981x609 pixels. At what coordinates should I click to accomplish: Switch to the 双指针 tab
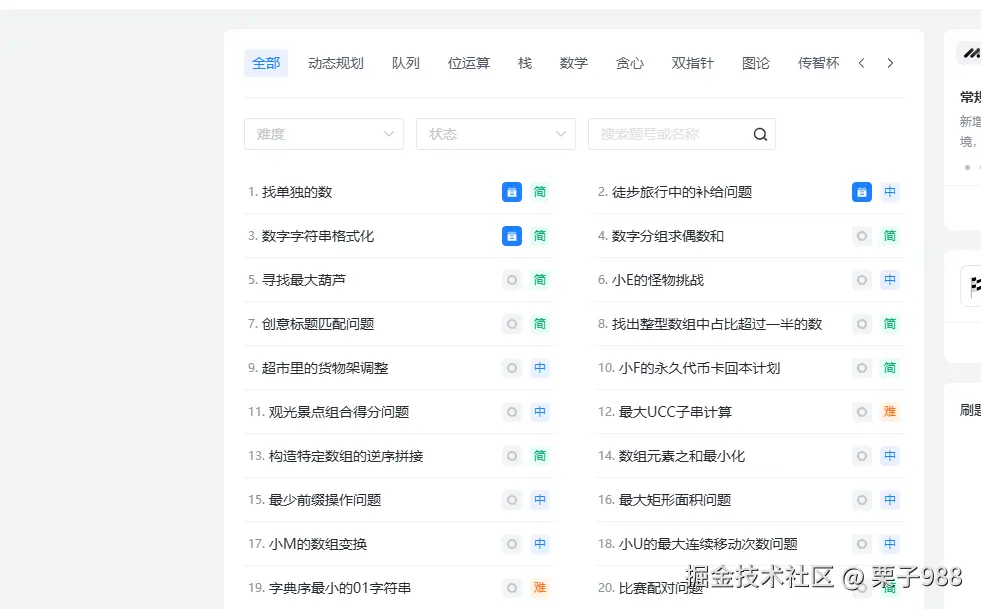[693, 63]
